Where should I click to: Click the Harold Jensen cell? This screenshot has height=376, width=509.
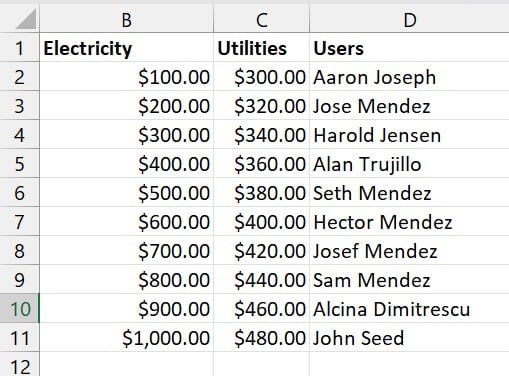(x=409, y=134)
